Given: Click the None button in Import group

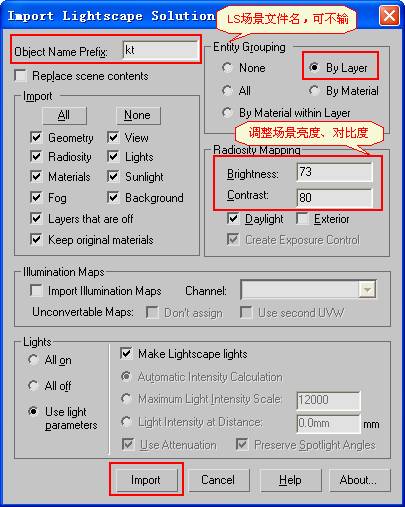Looking at the screenshot, I should [x=138, y=115].
